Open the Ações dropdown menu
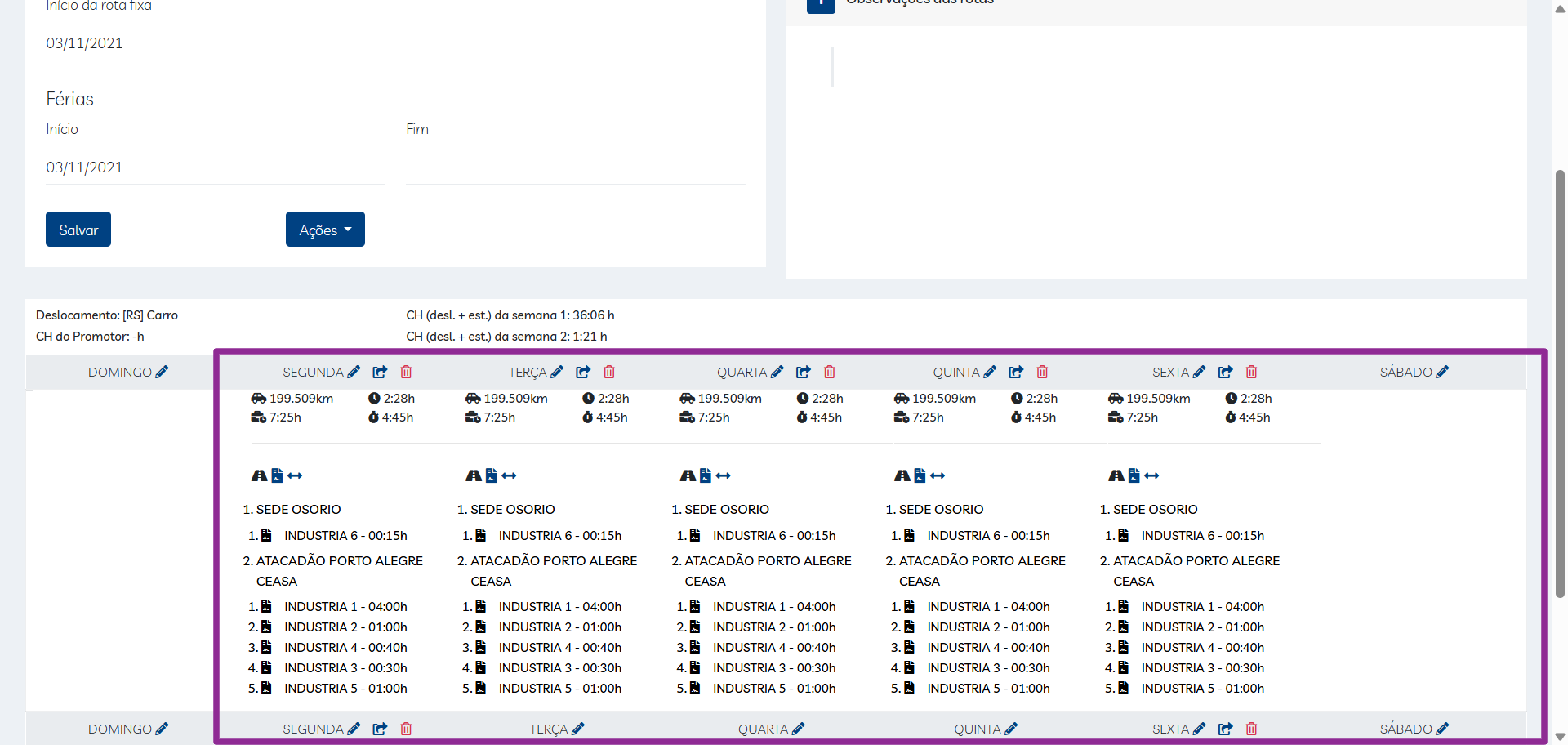1568x745 pixels. coord(325,230)
